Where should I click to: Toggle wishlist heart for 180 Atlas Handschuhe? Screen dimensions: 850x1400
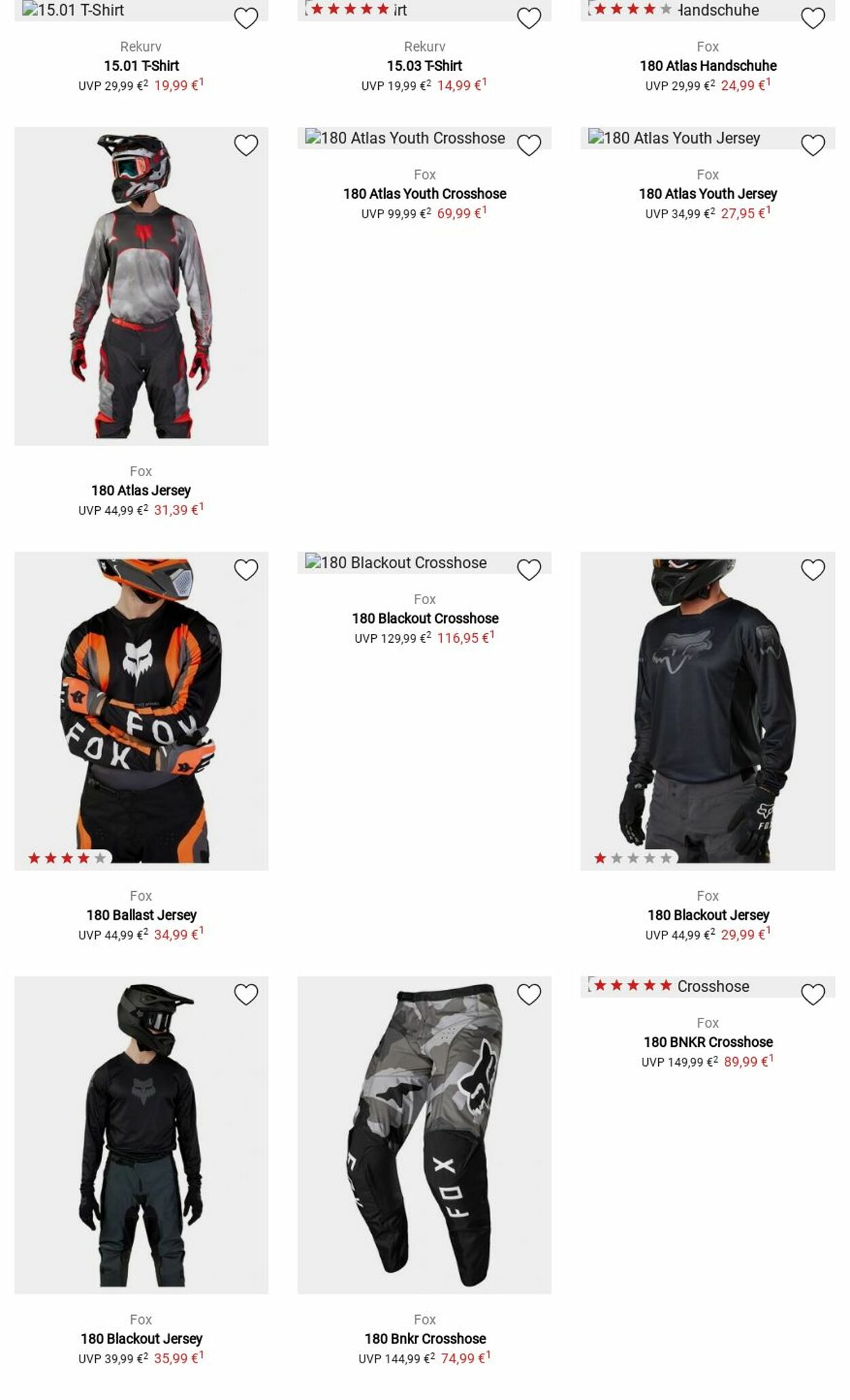tap(813, 18)
